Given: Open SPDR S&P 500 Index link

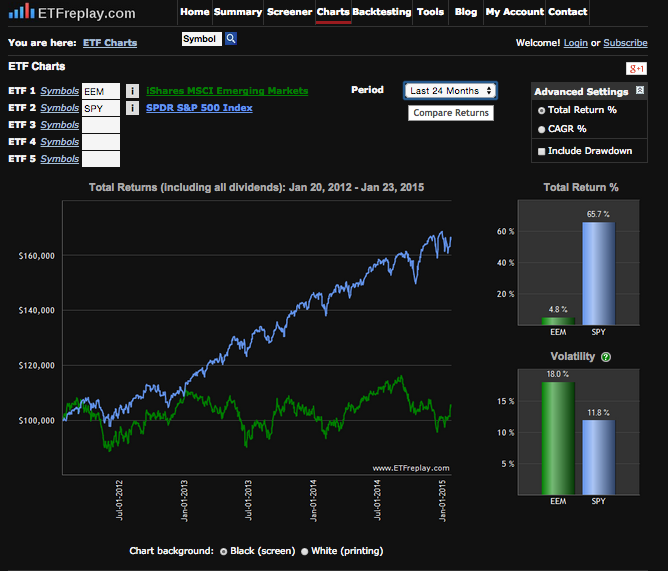Looking at the screenshot, I should click(x=199, y=108).
